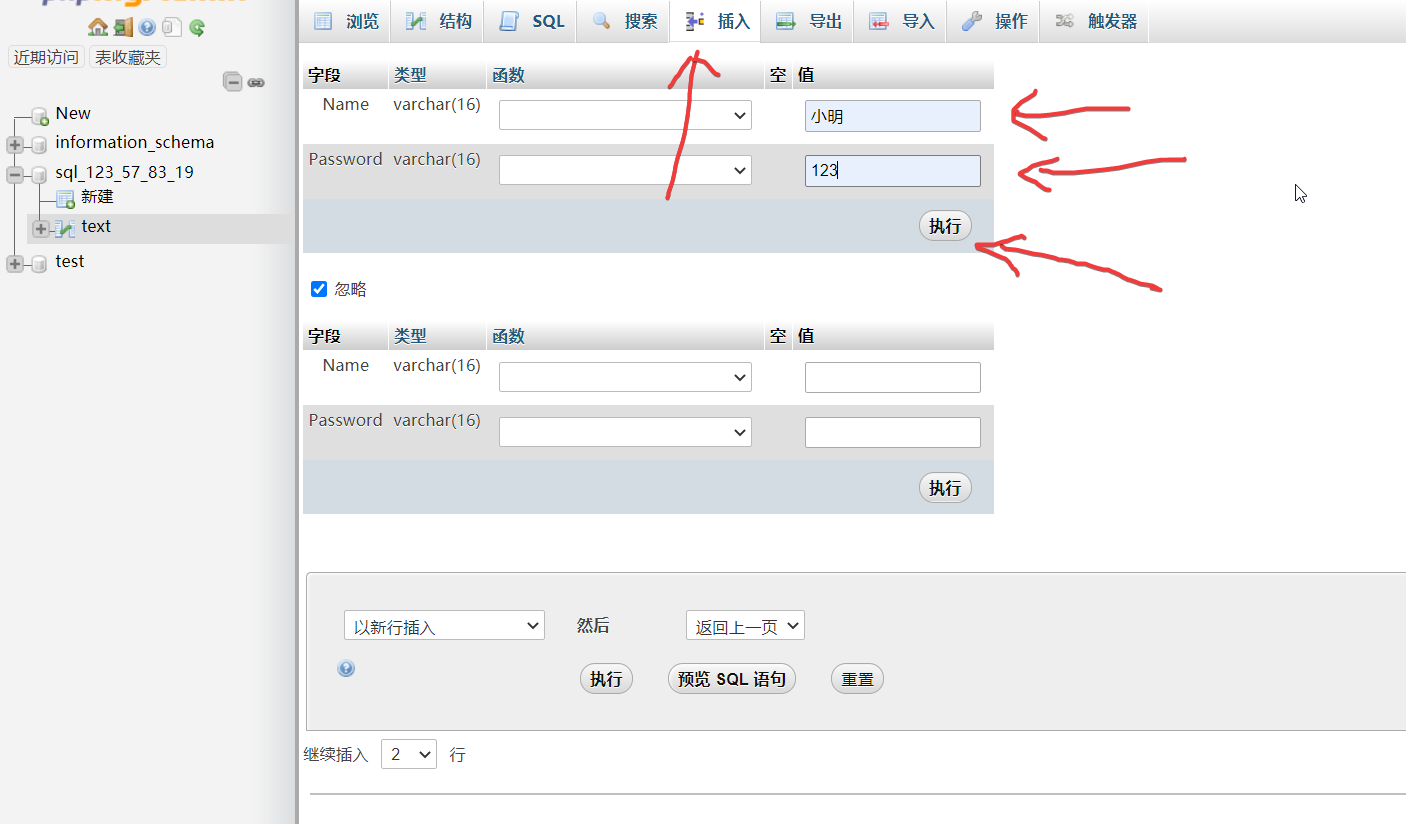Select the text table in tree
Image resolution: width=1406 pixels, height=824 pixels.
click(96, 227)
